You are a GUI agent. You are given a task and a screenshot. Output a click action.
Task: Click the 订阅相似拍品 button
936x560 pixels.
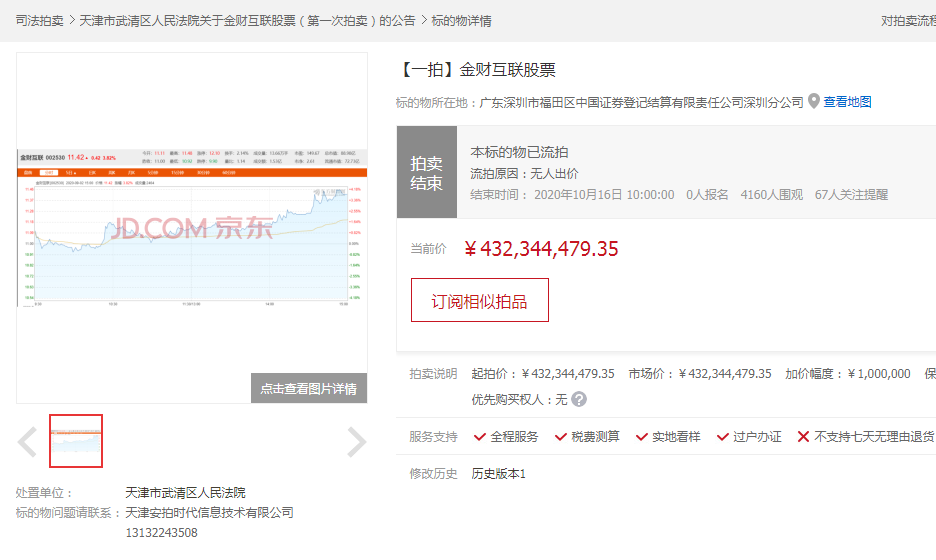click(x=479, y=300)
